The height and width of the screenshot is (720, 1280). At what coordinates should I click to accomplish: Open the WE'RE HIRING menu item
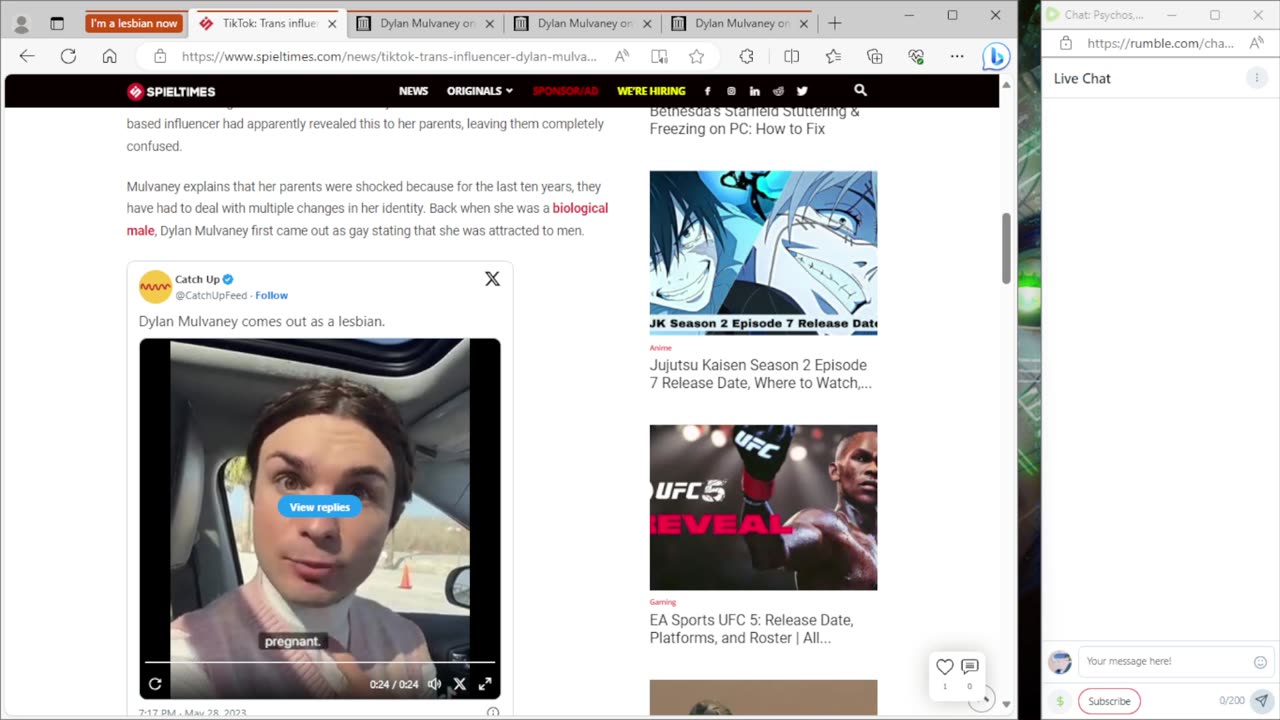tap(651, 91)
